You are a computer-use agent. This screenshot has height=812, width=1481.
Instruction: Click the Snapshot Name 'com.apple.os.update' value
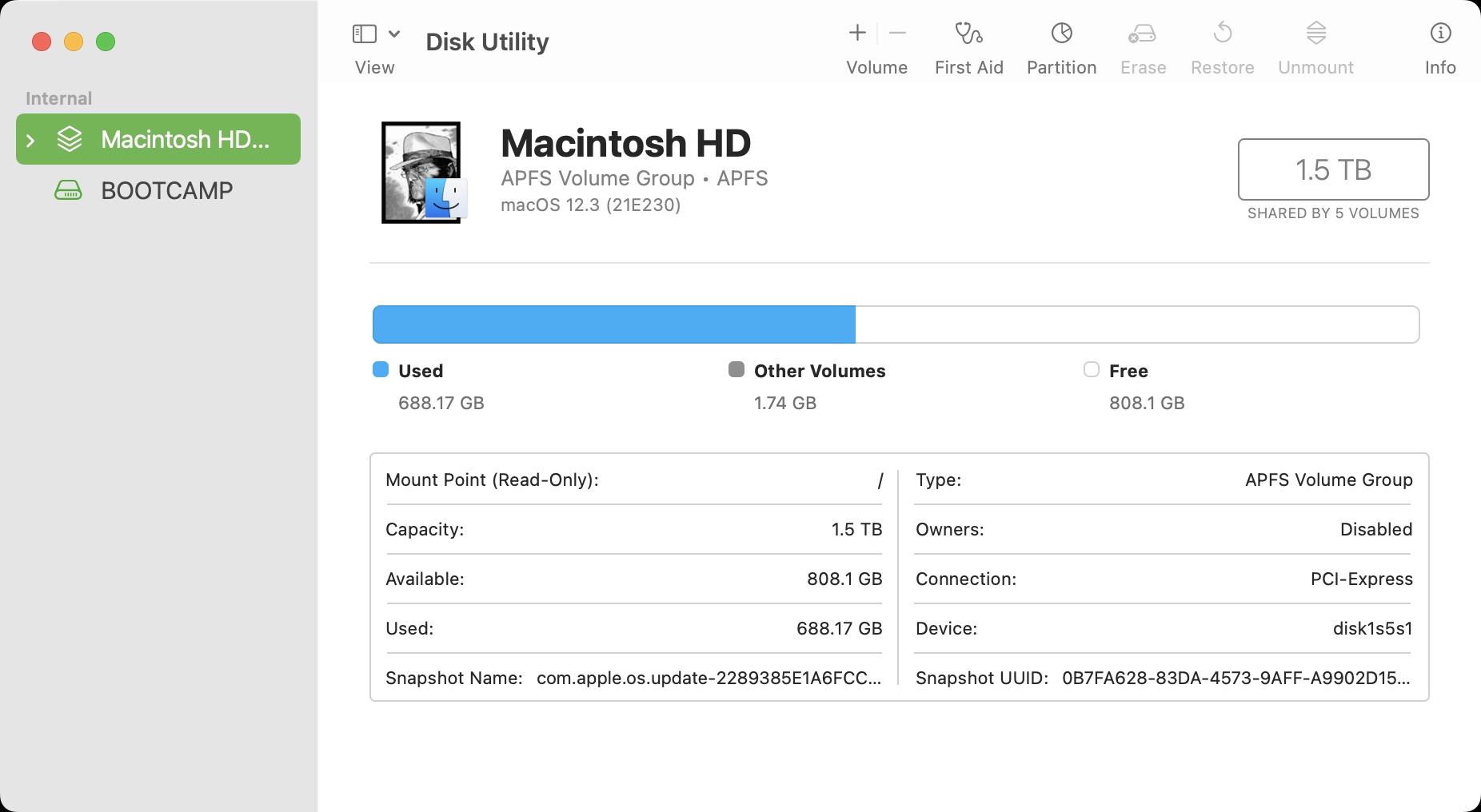[x=709, y=679]
